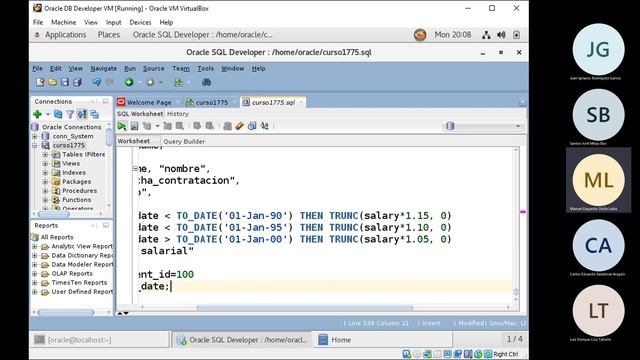
Task: Click the binoculars Find DB Object icon
Action: 207,82
